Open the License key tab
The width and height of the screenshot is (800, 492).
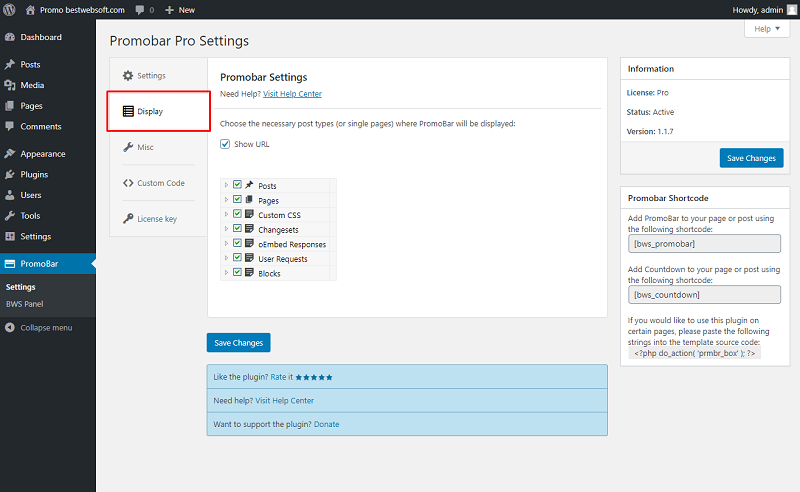pos(158,218)
